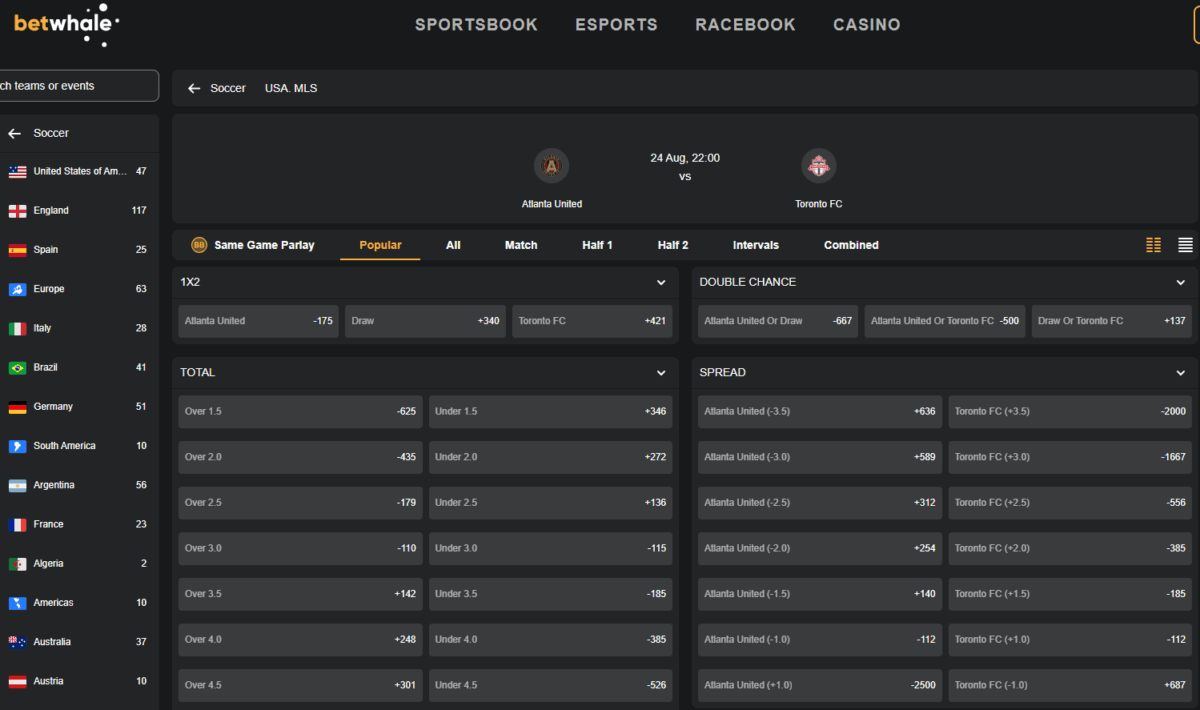
Task: Open the Soccer breadcrumb link
Action: coord(228,89)
